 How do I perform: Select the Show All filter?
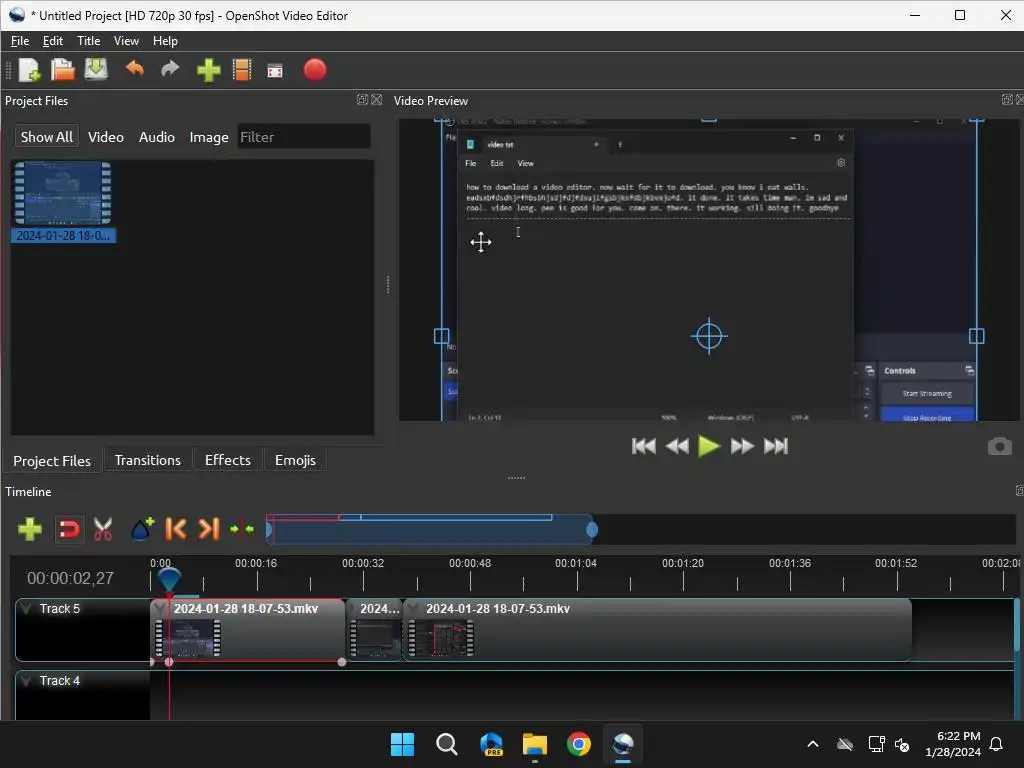tap(46, 137)
